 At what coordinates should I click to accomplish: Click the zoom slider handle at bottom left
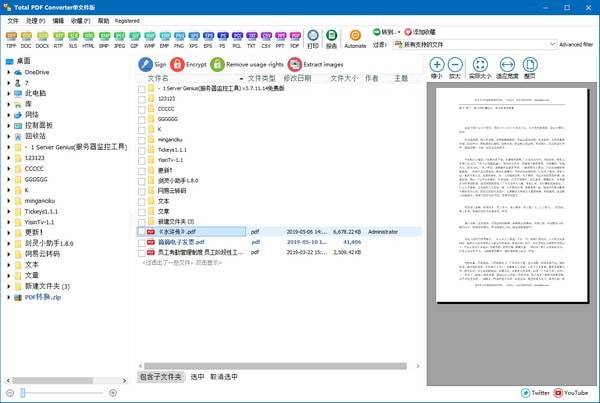click(23, 393)
